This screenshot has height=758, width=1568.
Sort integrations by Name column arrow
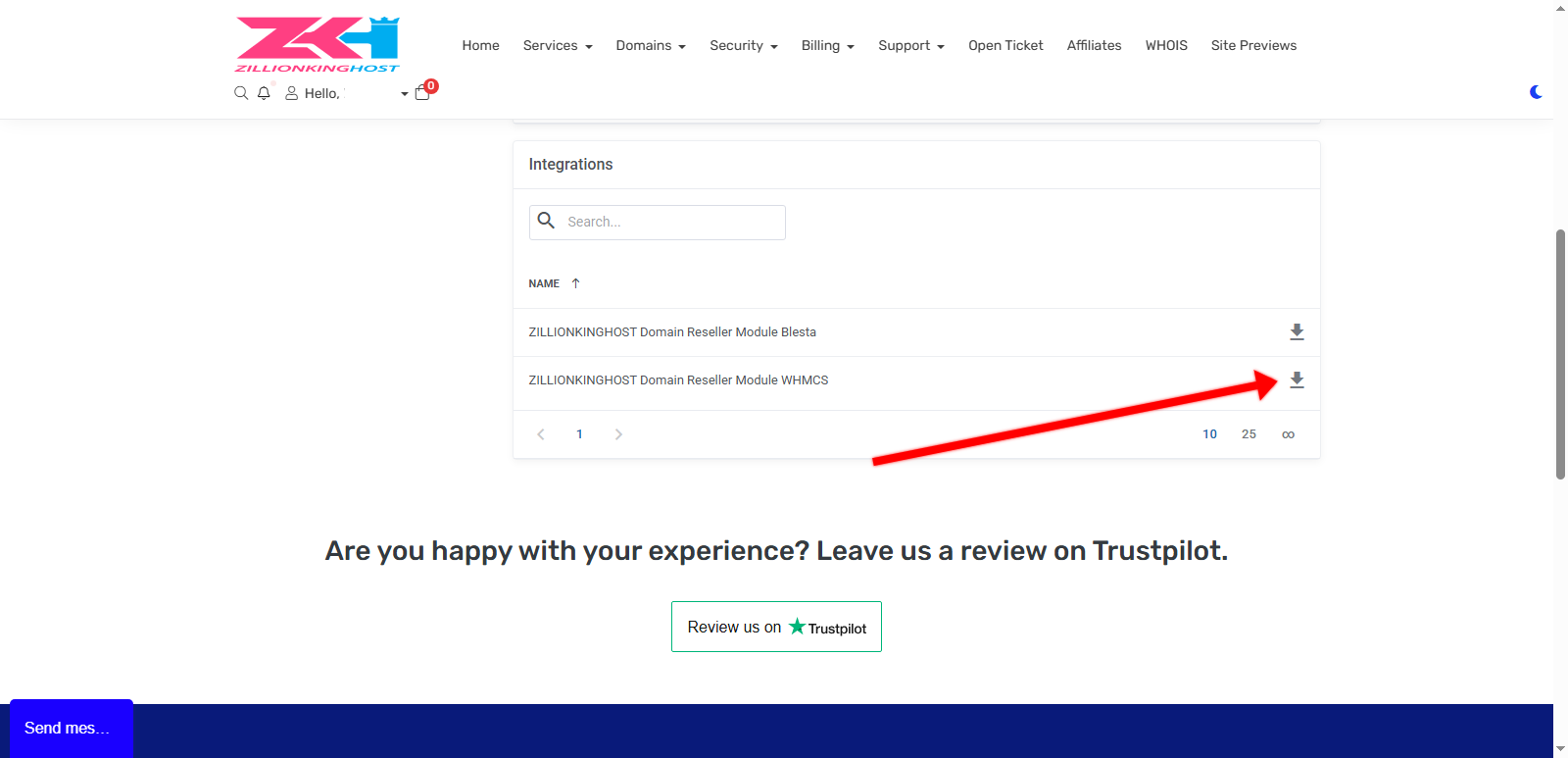click(x=575, y=283)
